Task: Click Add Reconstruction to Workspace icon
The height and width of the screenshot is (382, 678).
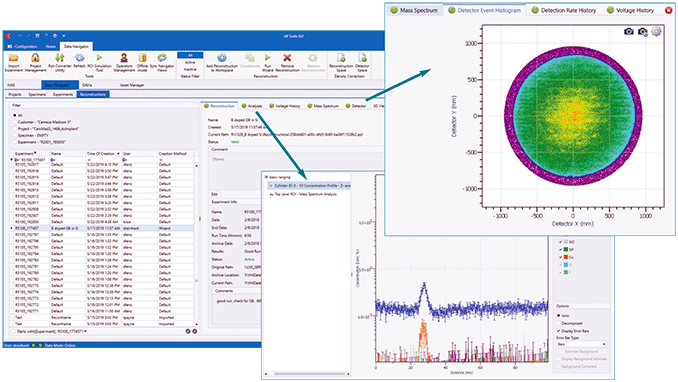Action: (x=222, y=58)
